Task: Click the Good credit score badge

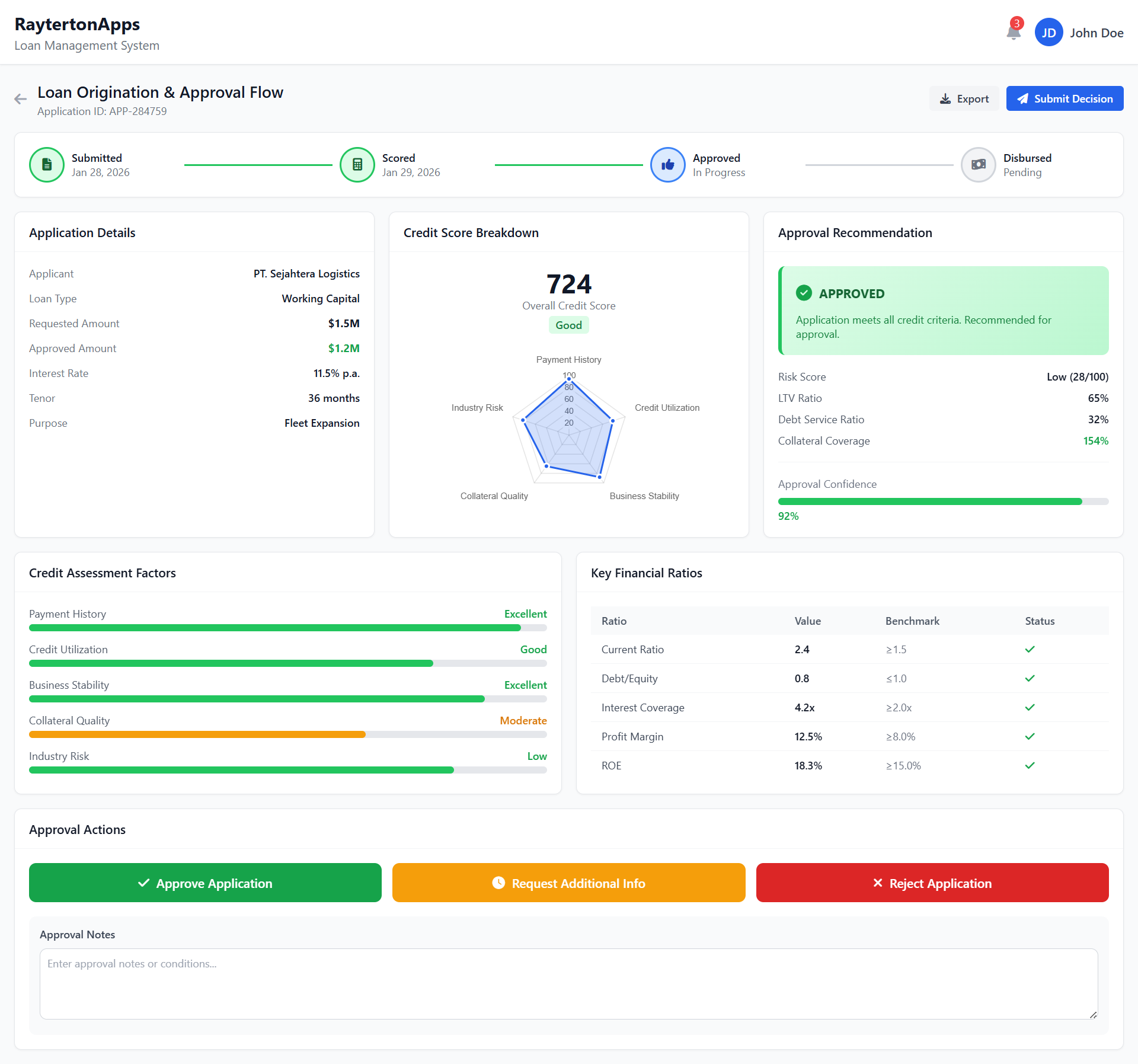Action: [x=568, y=325]
